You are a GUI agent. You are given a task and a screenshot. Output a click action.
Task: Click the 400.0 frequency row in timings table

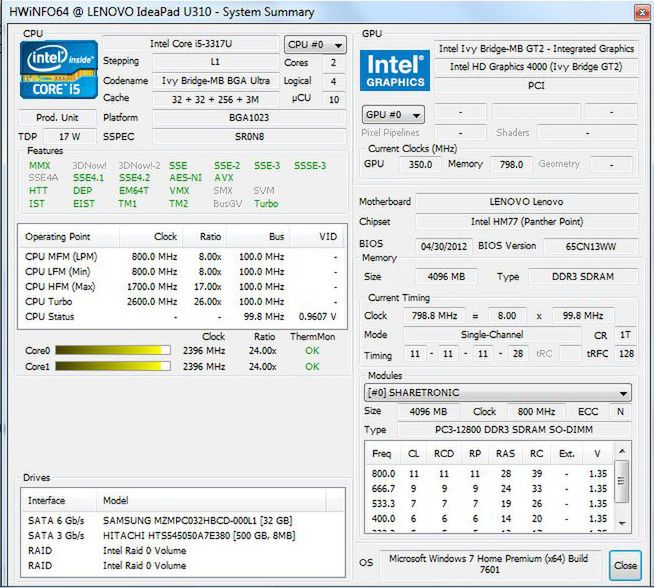click(489, 519)
